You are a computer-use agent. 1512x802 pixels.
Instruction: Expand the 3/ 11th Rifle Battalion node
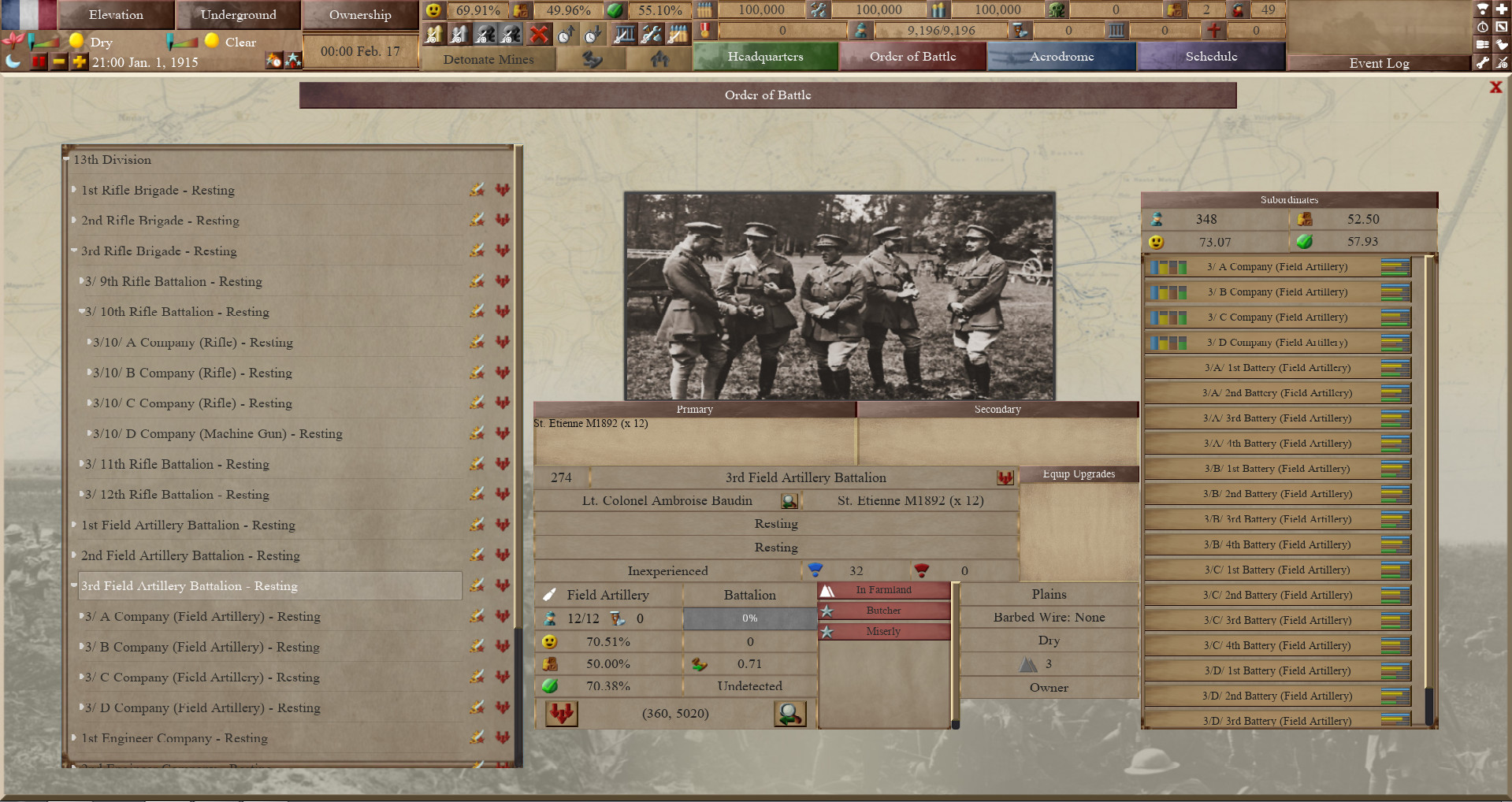click(x=81, y=464)
